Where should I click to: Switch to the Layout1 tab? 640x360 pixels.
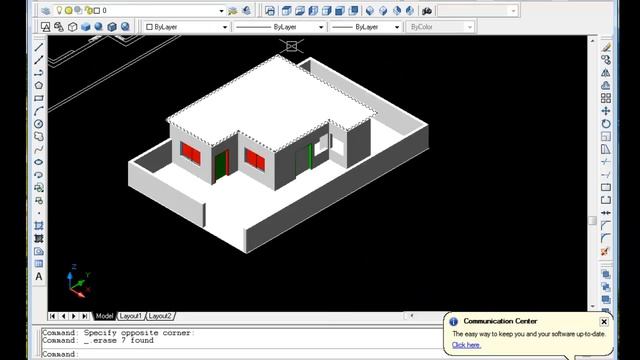tap(131, 316)
